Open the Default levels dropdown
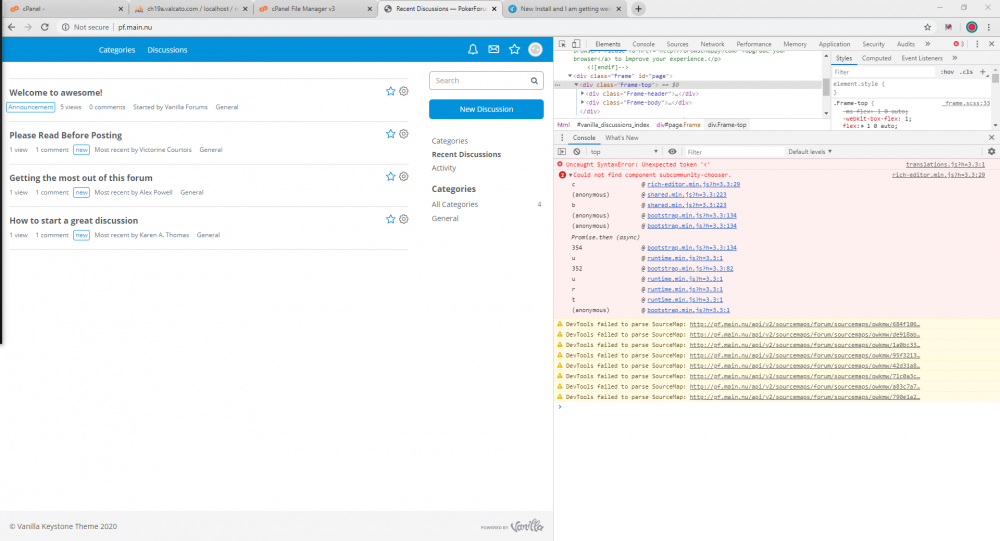This screenshot has height=541, width=1000. click(x=810, y=152)
